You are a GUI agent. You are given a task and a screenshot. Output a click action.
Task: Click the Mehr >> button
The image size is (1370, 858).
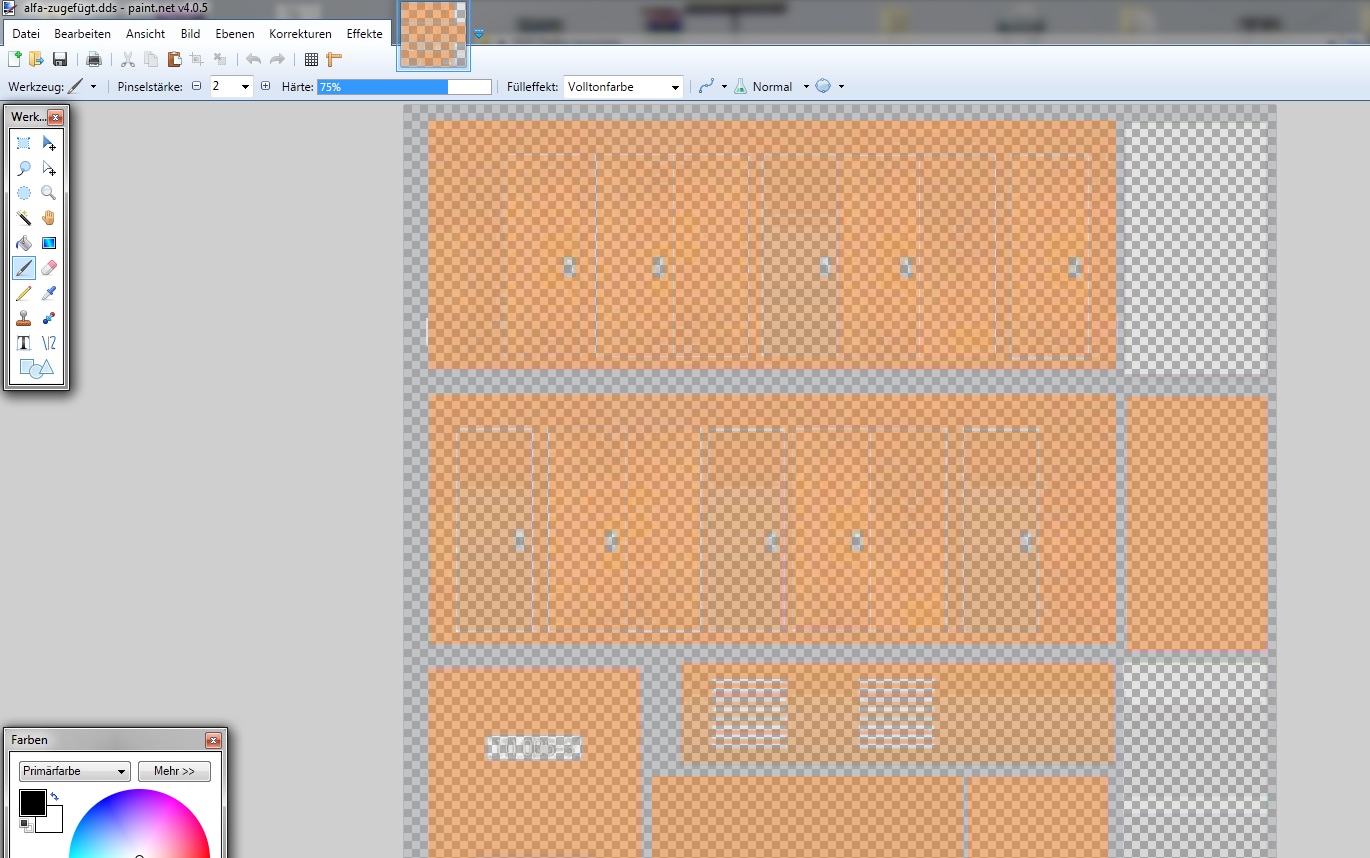174,771
